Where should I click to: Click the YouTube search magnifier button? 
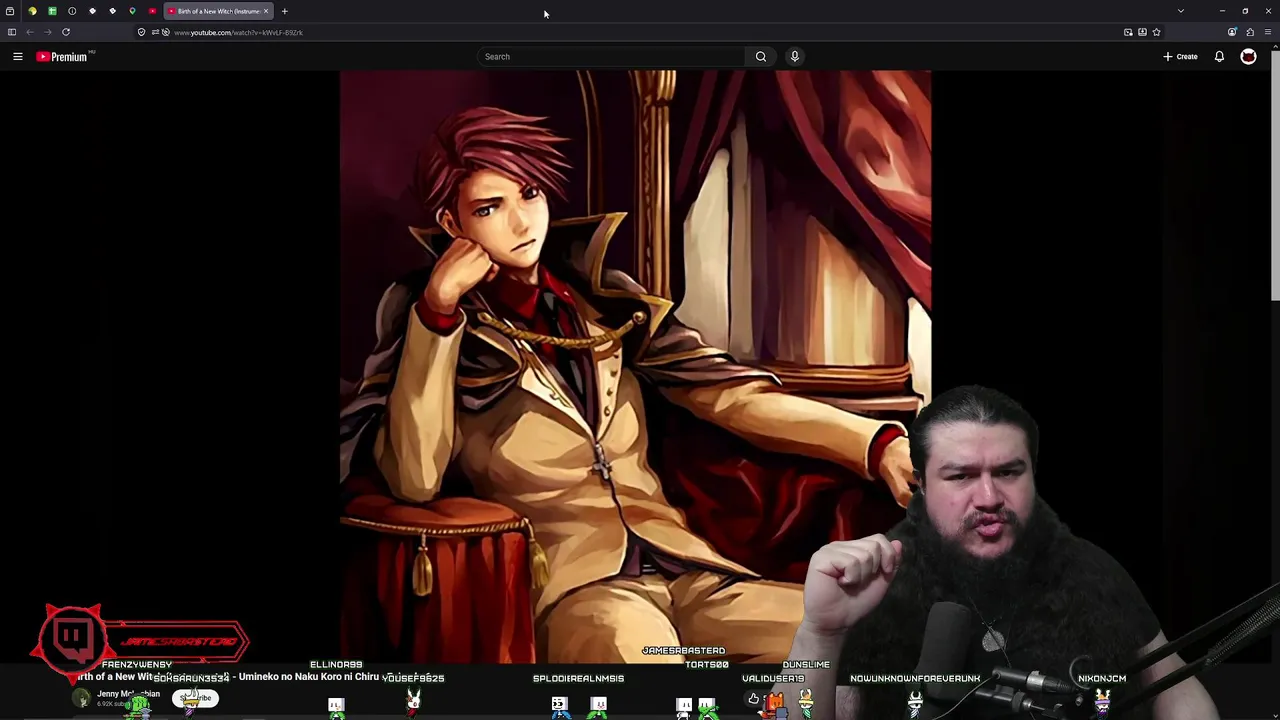(761, 57)
